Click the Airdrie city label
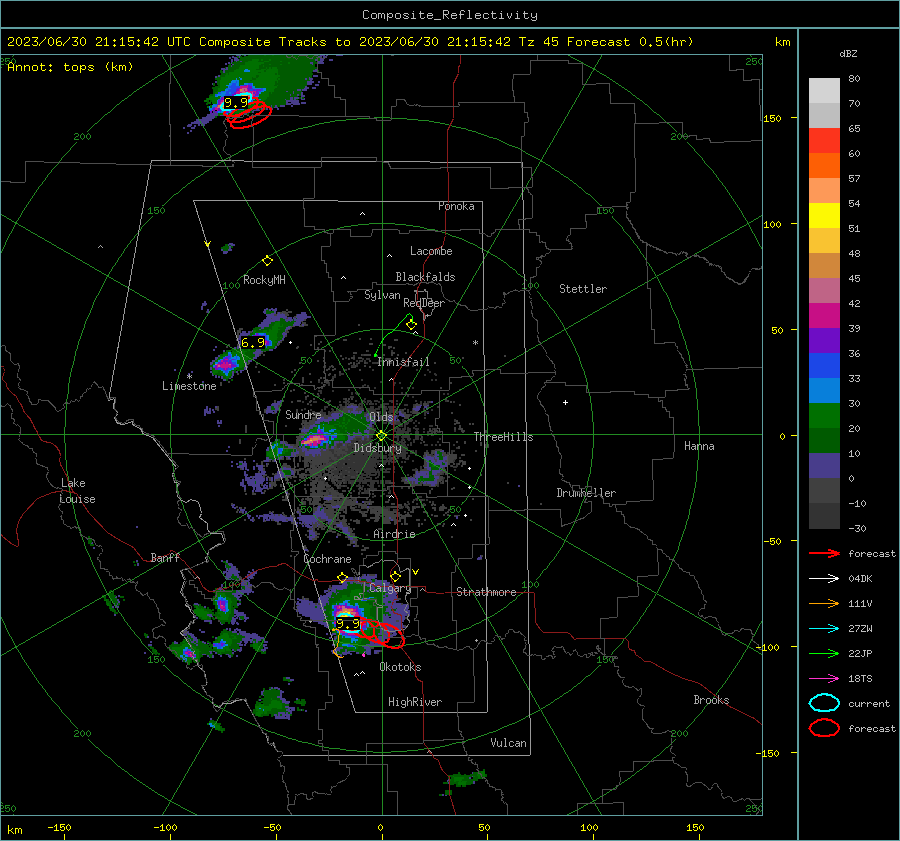The width and height of the screenshot is (900, 841). (394, 534)
